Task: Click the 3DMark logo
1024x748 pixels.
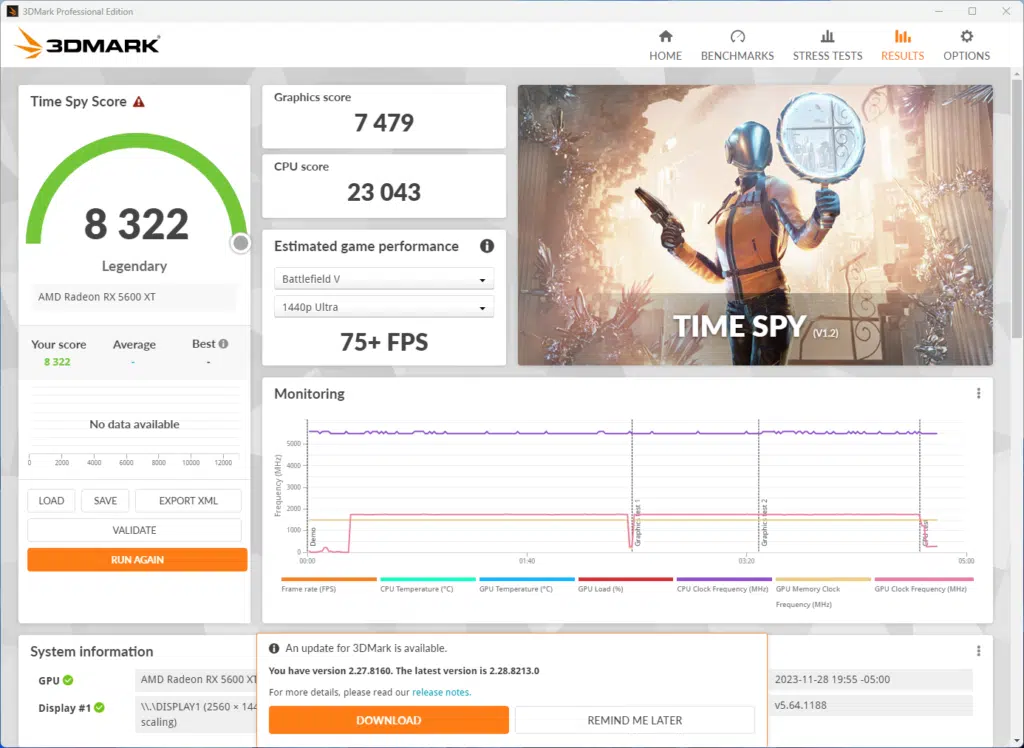Action: tap(87, 44)
